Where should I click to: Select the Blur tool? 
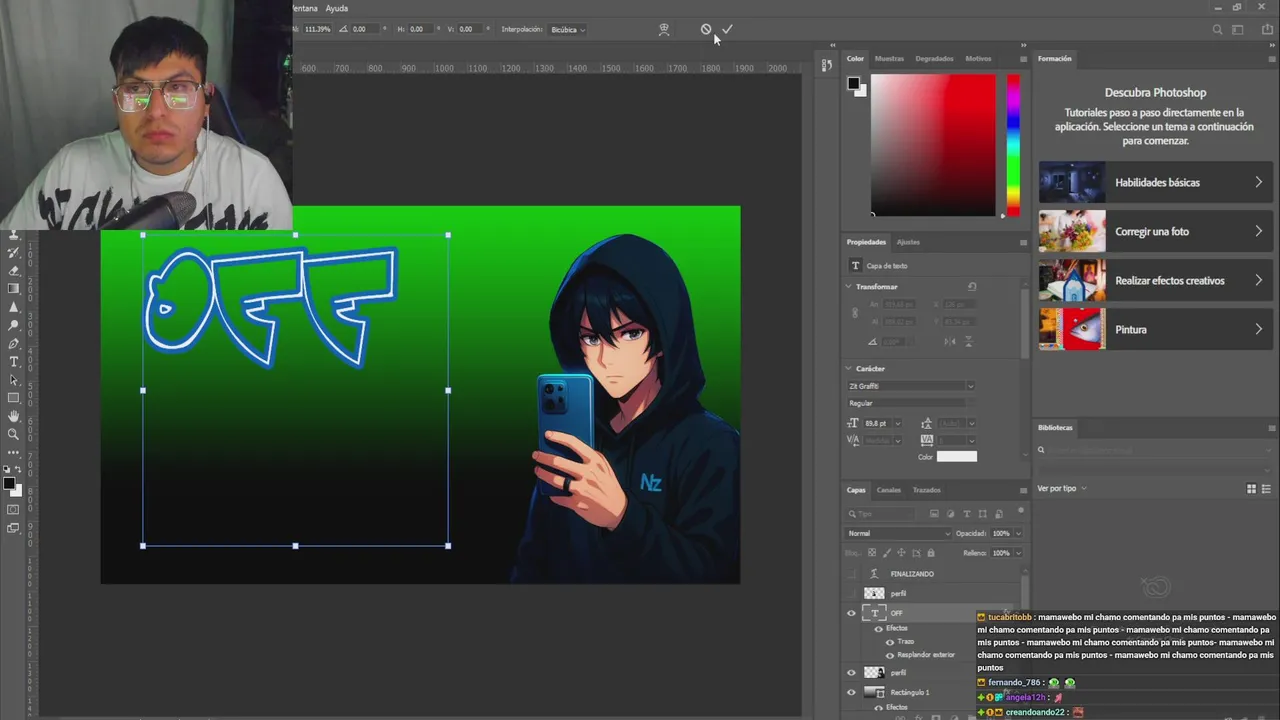coord(13,307)
